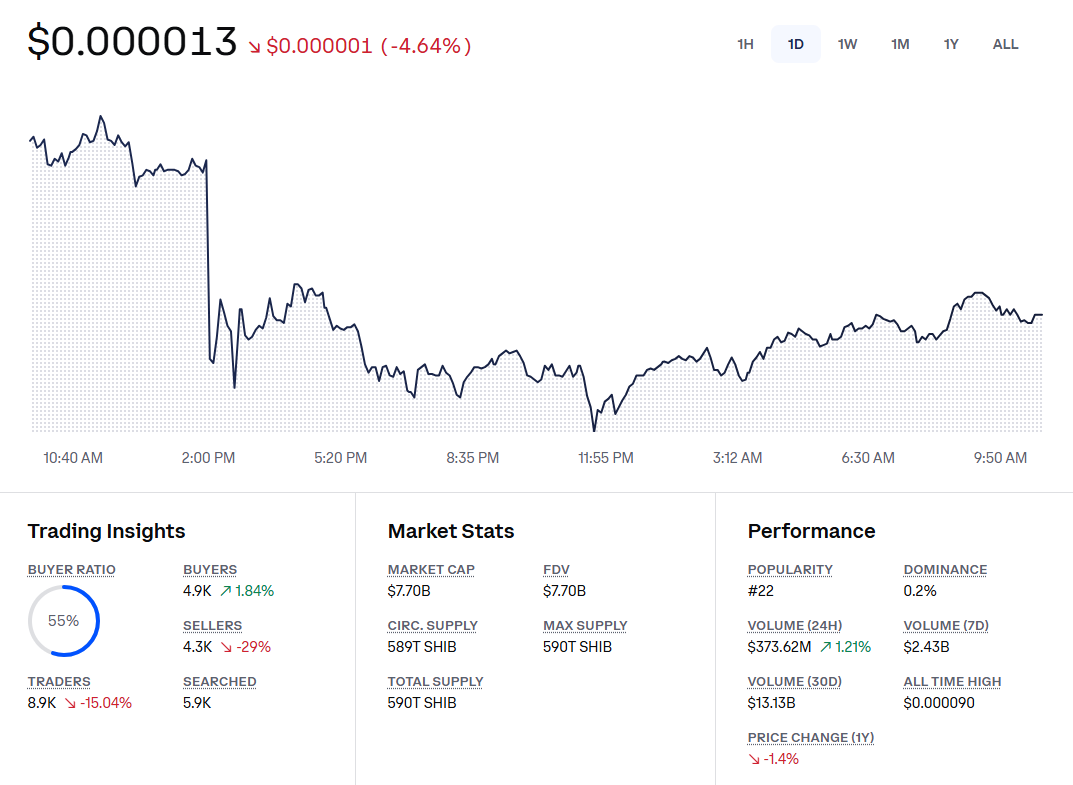
Task: Open the All Time High link
Action: 952,681
